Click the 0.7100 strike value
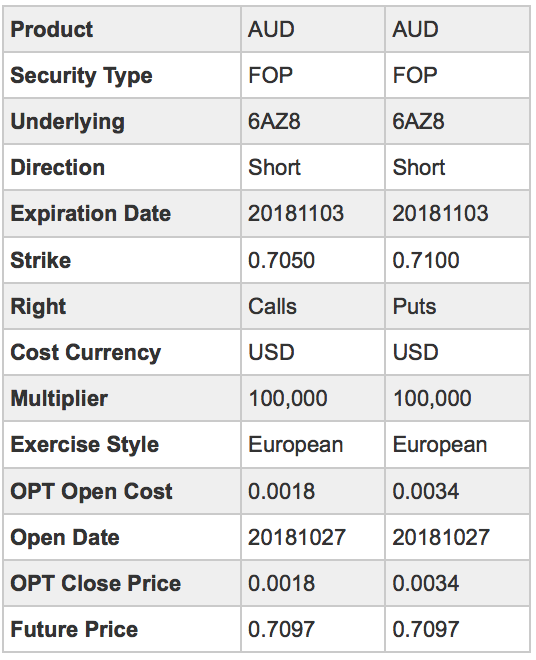536x660 pixels. click(426, 260)
